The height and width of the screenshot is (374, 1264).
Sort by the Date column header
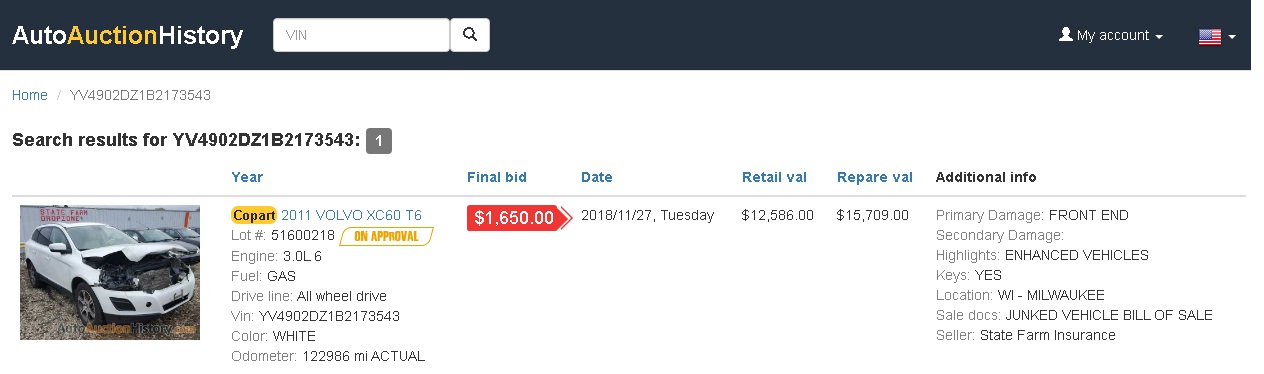pyautogui.click(x=596, y=177)
